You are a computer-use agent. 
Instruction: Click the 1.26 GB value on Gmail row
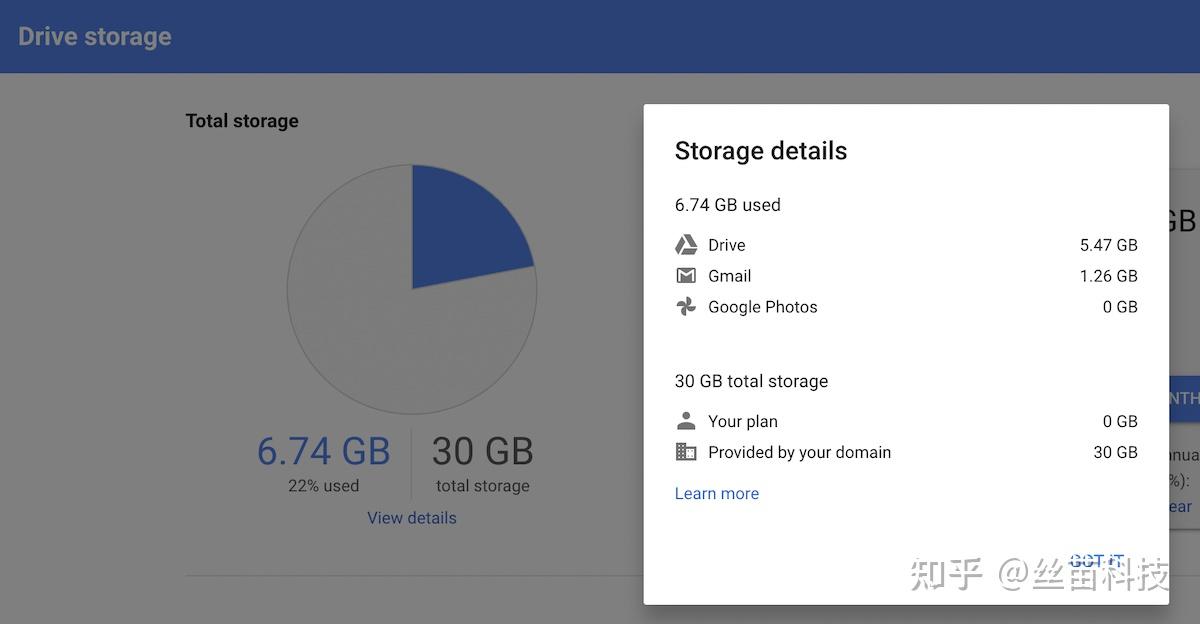(x=1110, y=275)
